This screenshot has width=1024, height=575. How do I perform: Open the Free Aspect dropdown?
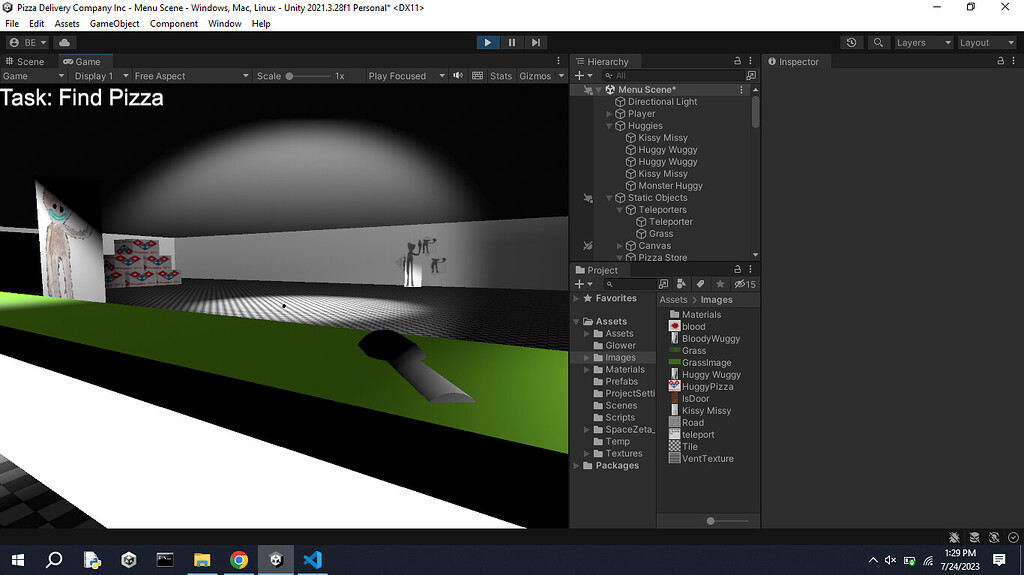coord(191,76)
